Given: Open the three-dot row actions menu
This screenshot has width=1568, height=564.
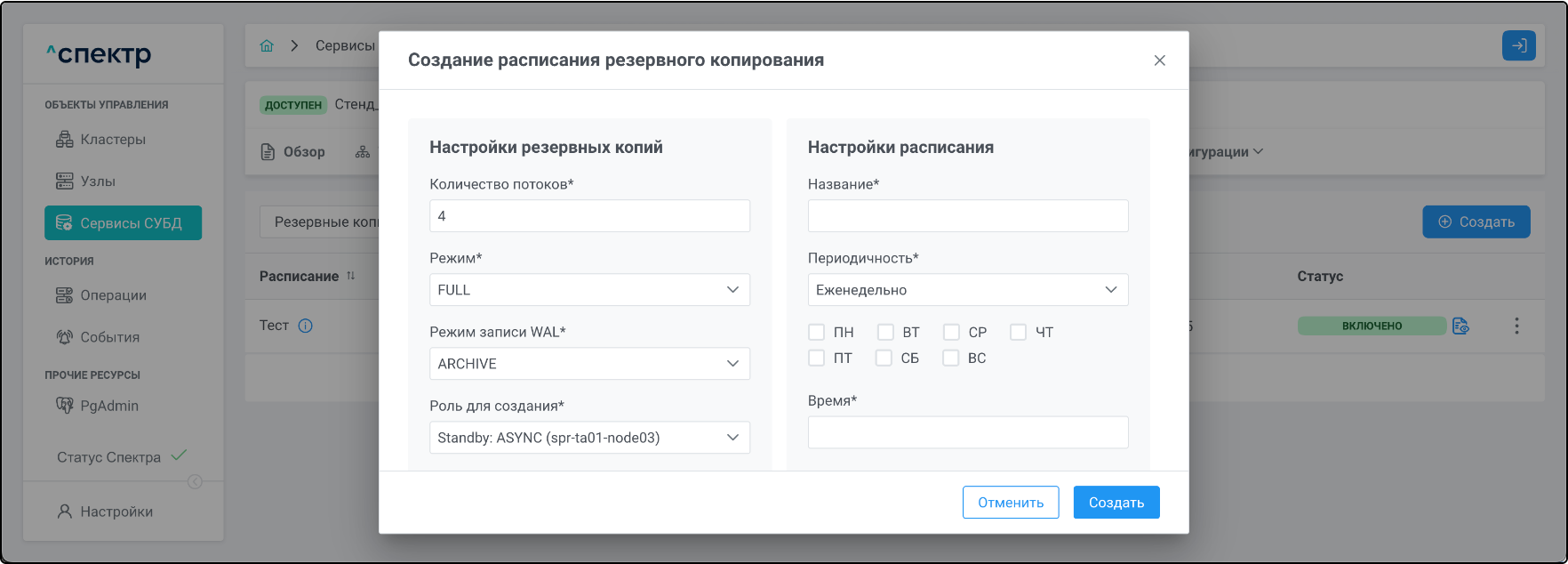Looking at the screenshot, I should tap(1516, 326).
